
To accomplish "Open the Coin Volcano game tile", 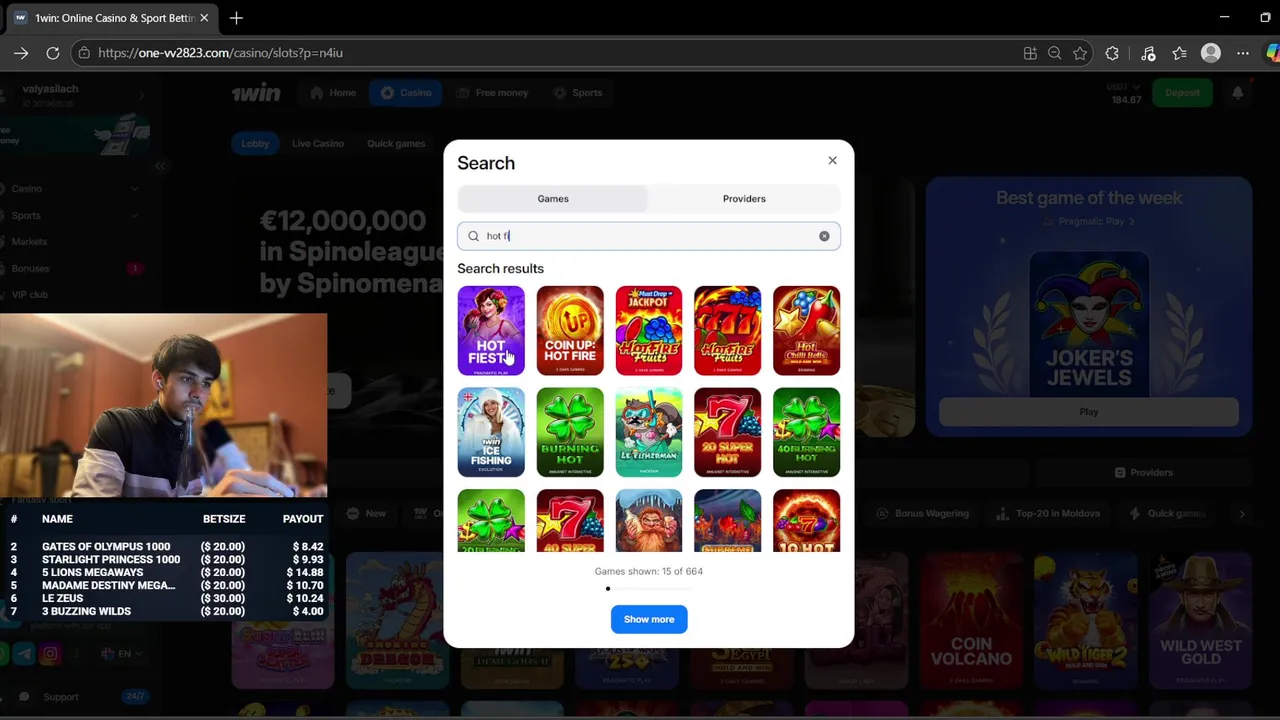I will coord(971,620).
